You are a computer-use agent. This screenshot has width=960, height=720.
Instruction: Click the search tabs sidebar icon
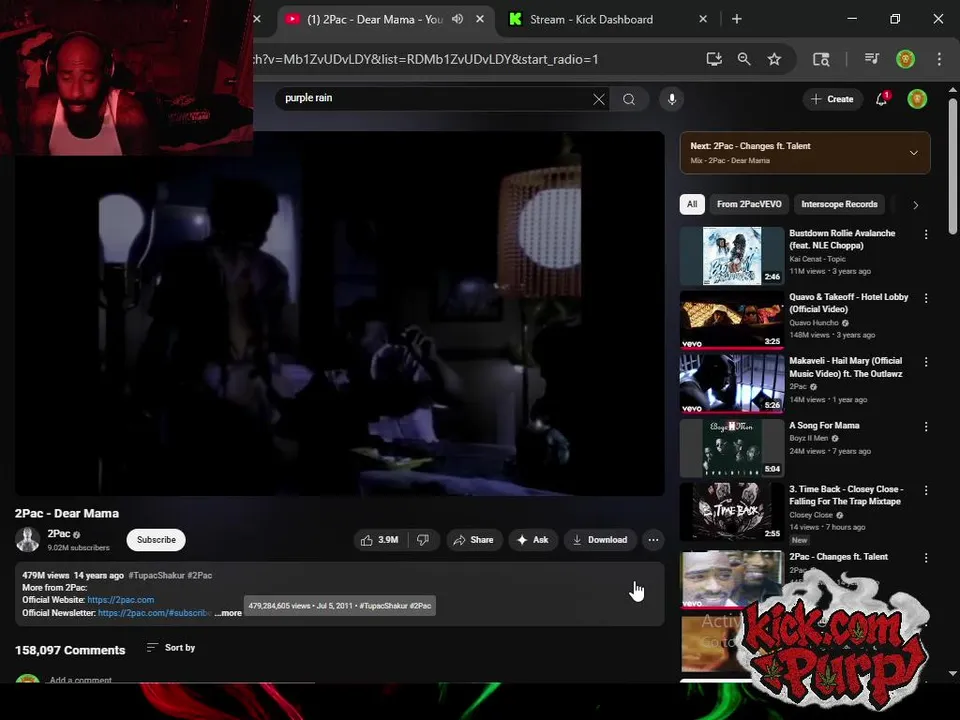821,59
